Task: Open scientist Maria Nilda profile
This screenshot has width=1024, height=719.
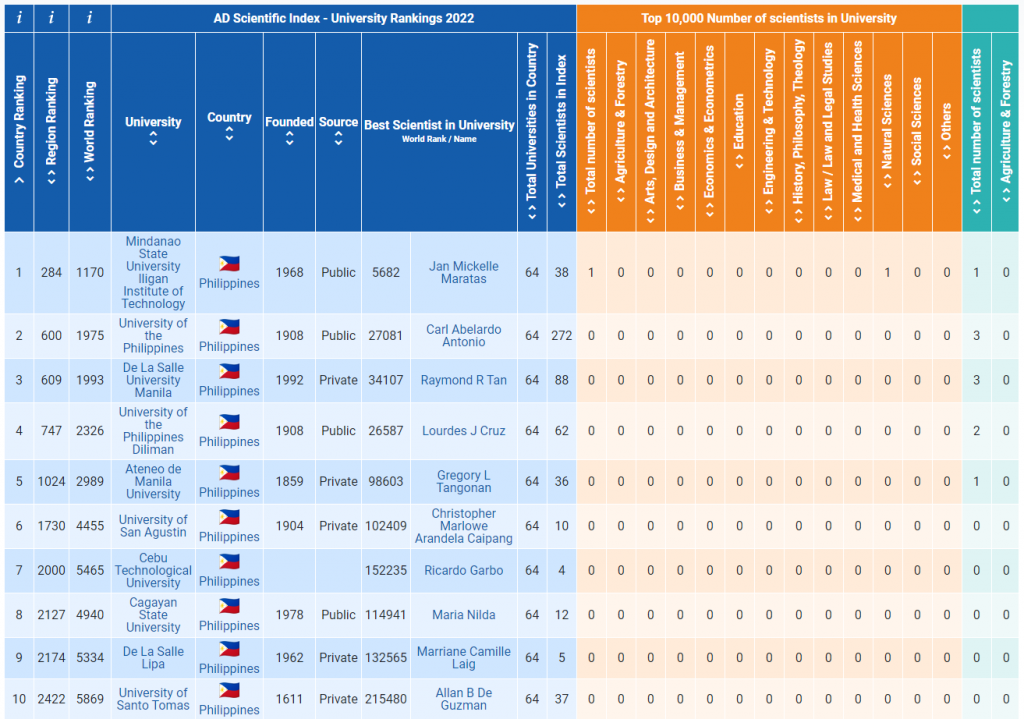Action: pyautogui.click(x=464, y=615)
